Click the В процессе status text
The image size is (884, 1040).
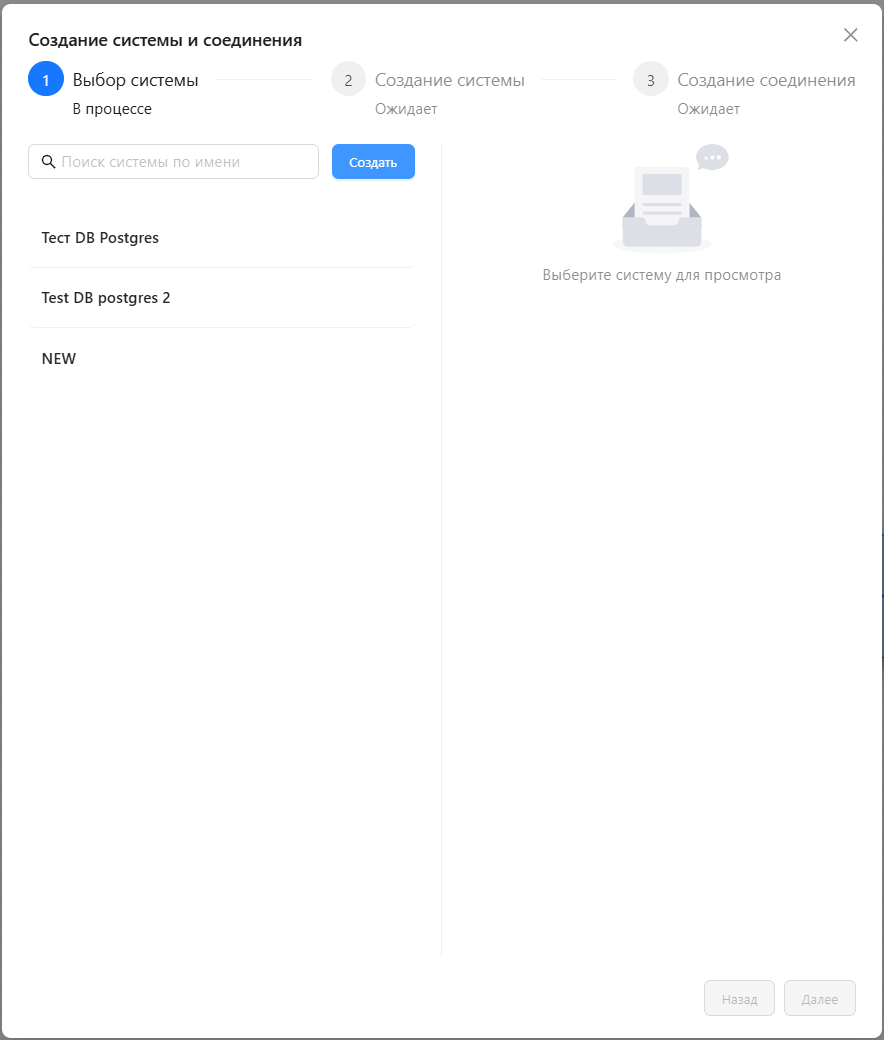pos(112,109)
